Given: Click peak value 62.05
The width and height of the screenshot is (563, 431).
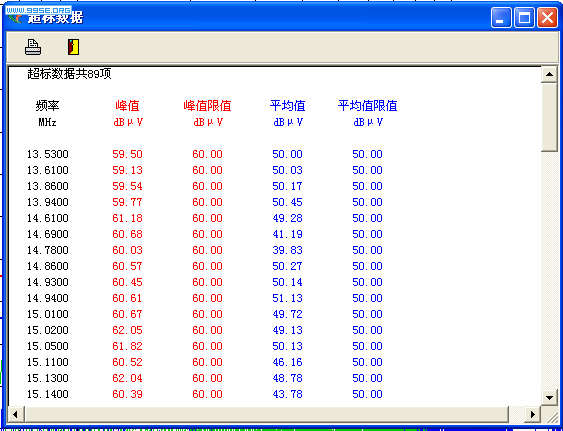Looking at the screenshot, I should pyautogui.click(x=127, y=330).
